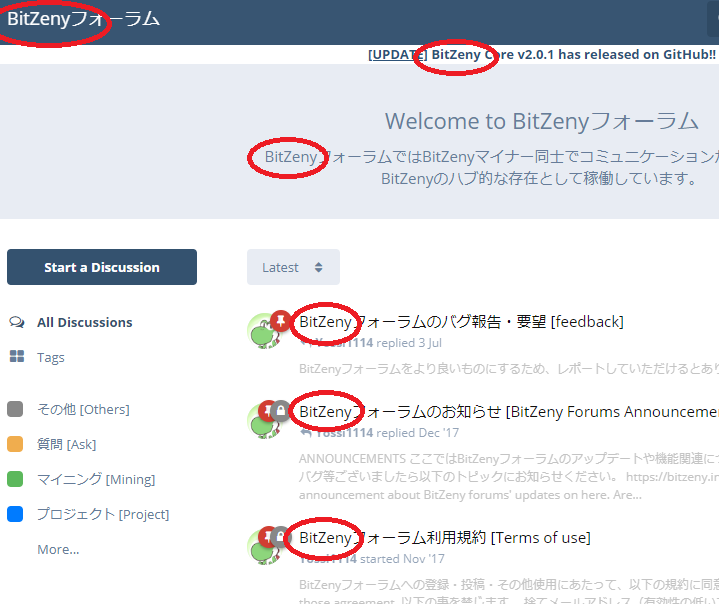Screen dimensions: 719x604
Task: Click the Tags grid icon
Action: pos(17,356)
